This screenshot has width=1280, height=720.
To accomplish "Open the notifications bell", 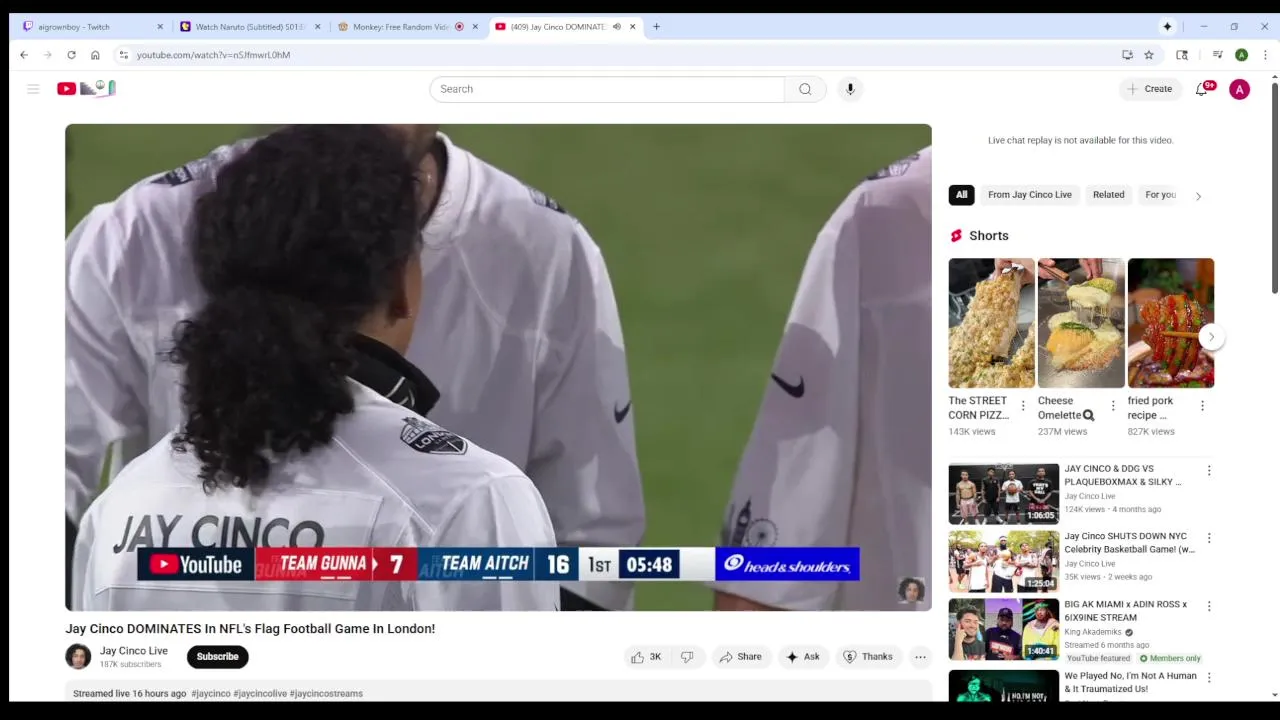I will tap(1202, 89).
